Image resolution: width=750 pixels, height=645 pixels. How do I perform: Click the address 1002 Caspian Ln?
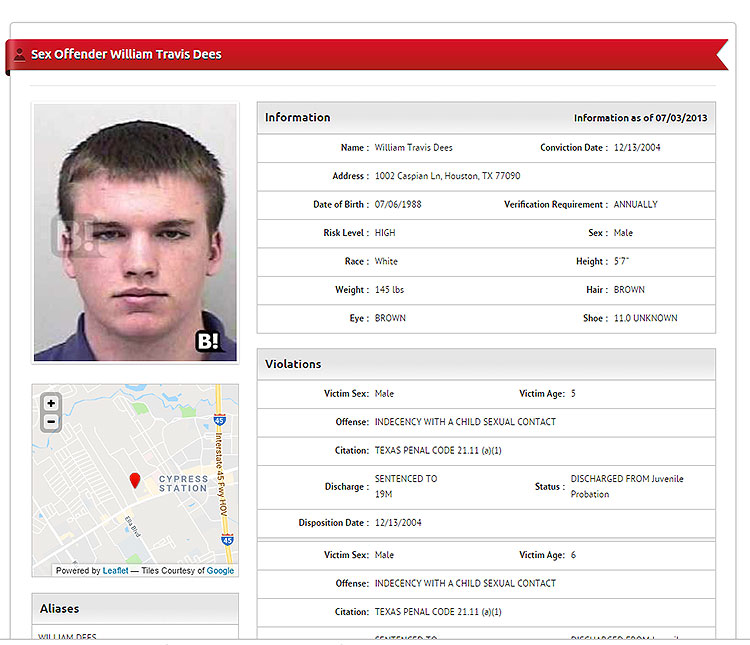pyautogui.click(x=447, y=176)
